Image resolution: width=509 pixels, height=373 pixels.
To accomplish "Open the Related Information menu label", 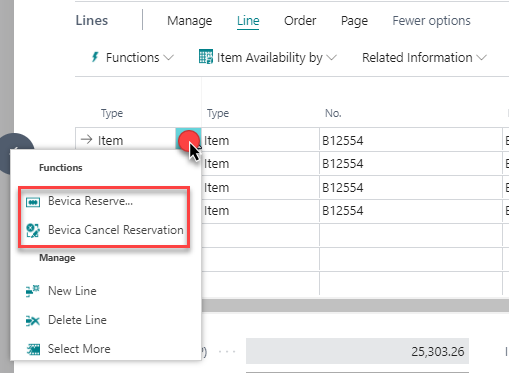I will point(417,58).
